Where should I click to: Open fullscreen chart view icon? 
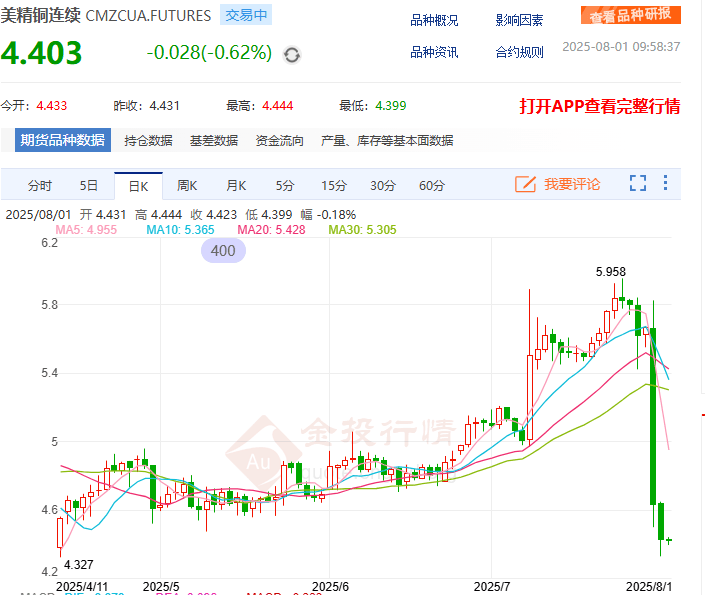638,183
